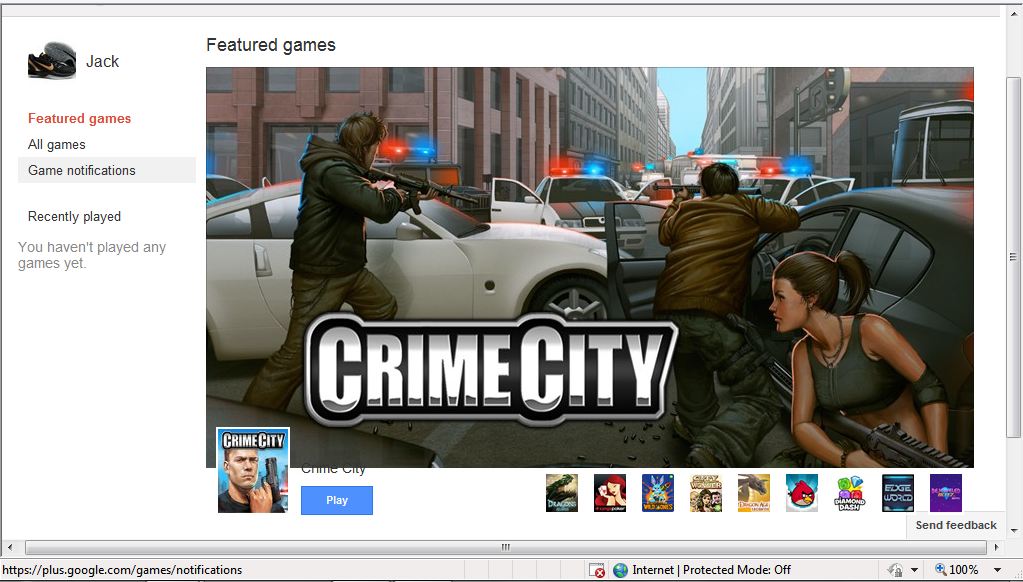
Task: Click the horizontal scrollbar thumb
Action: click(506, 547)
